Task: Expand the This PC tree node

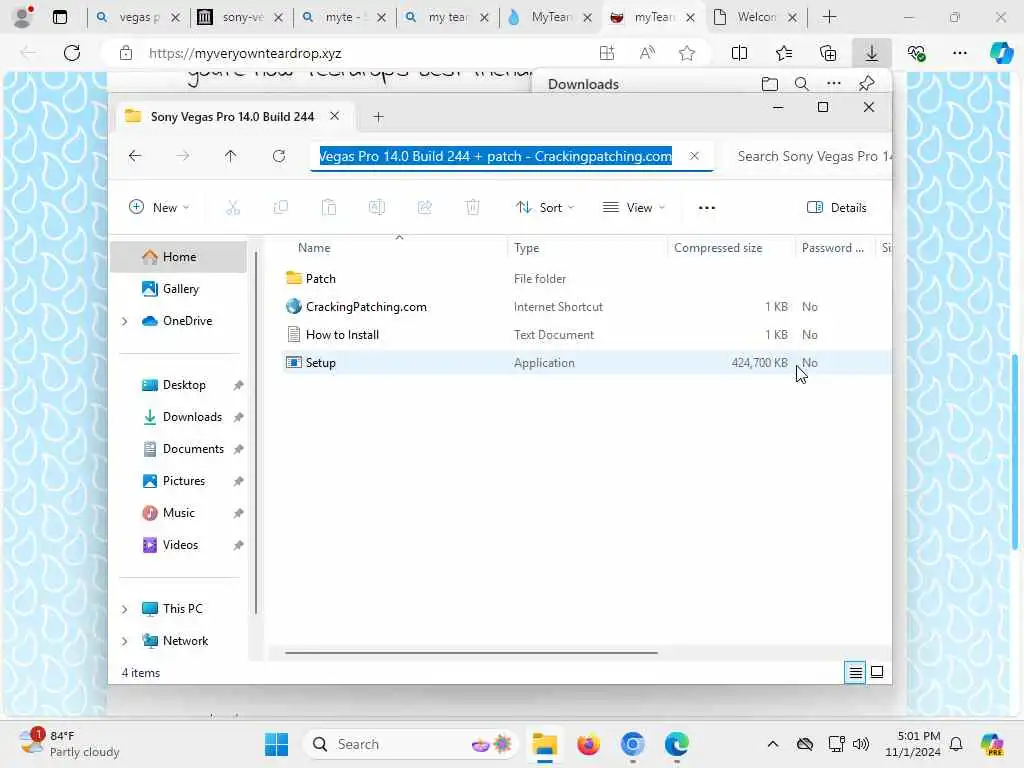Action: click(x=124, y=609)
